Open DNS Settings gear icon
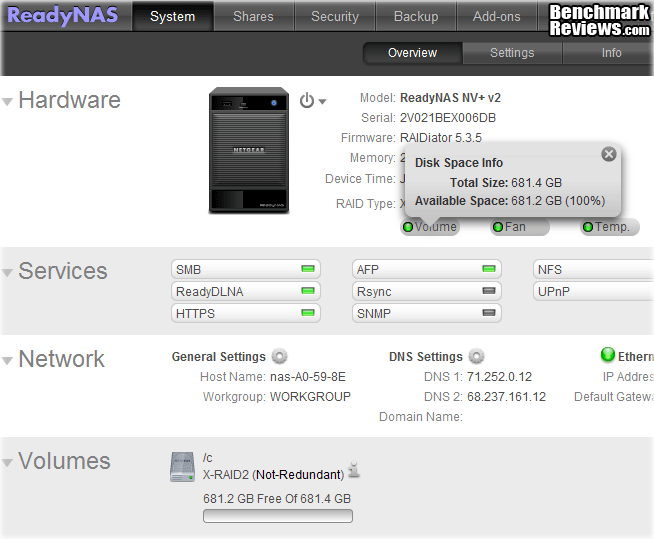Viewport: 654px width, 539px height. point(476,357)
